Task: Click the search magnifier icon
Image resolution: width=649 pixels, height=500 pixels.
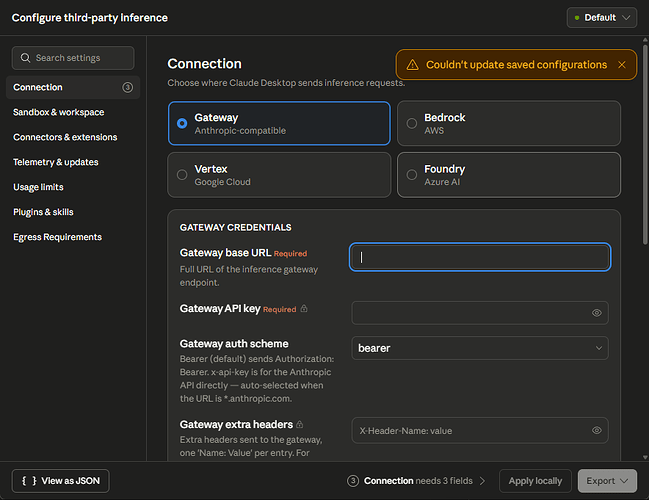Action: tap(25, 58)
